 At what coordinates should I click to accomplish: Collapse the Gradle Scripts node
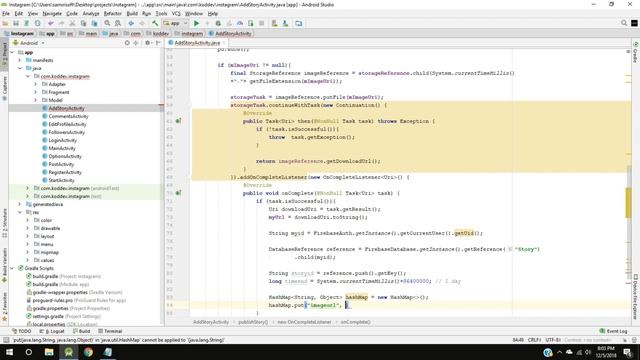pos(12,268)
